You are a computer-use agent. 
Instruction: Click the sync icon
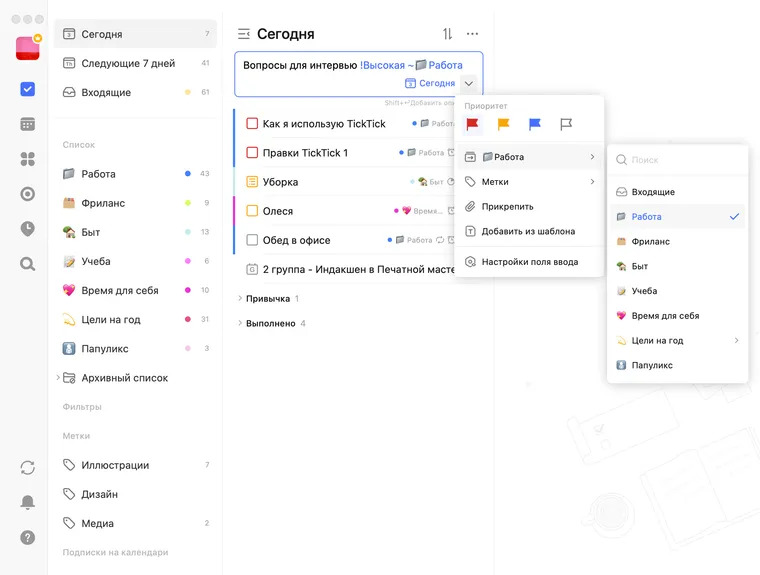(27, 468)
